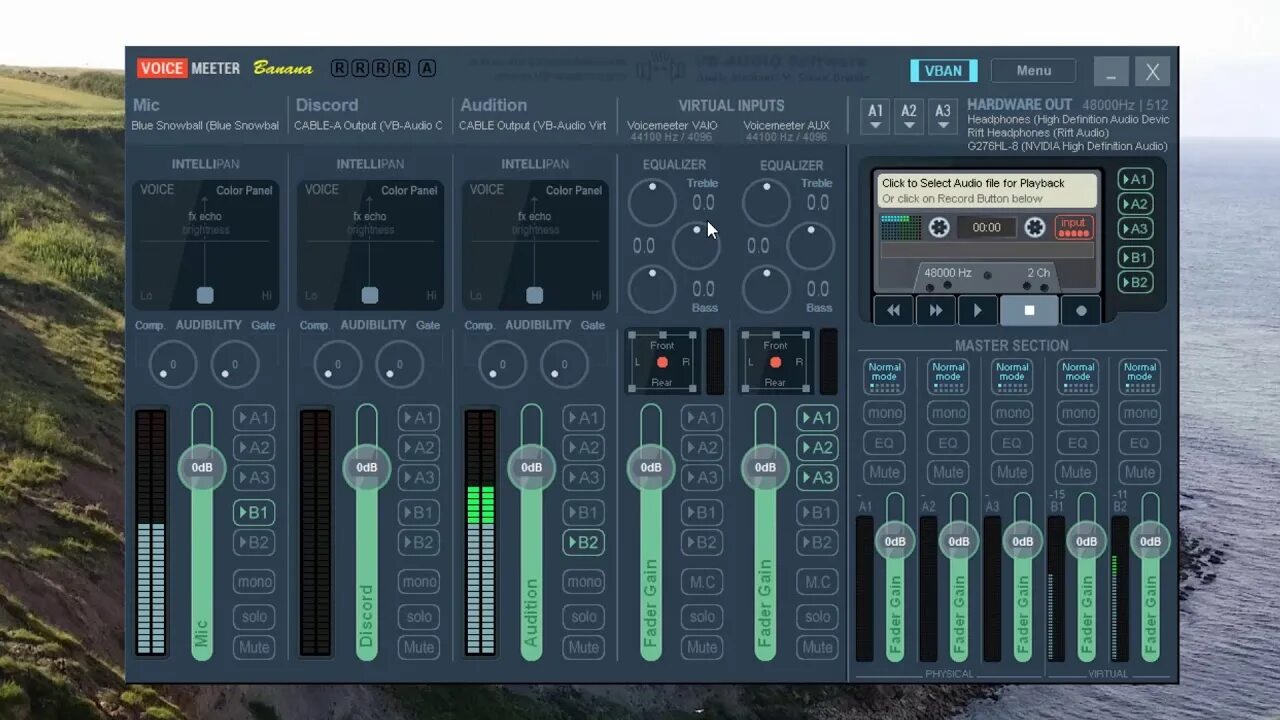The width and height of the screenshot is (1280, 720).
Task: Click the A icon in title bar
Action: [x=427, y=68]
